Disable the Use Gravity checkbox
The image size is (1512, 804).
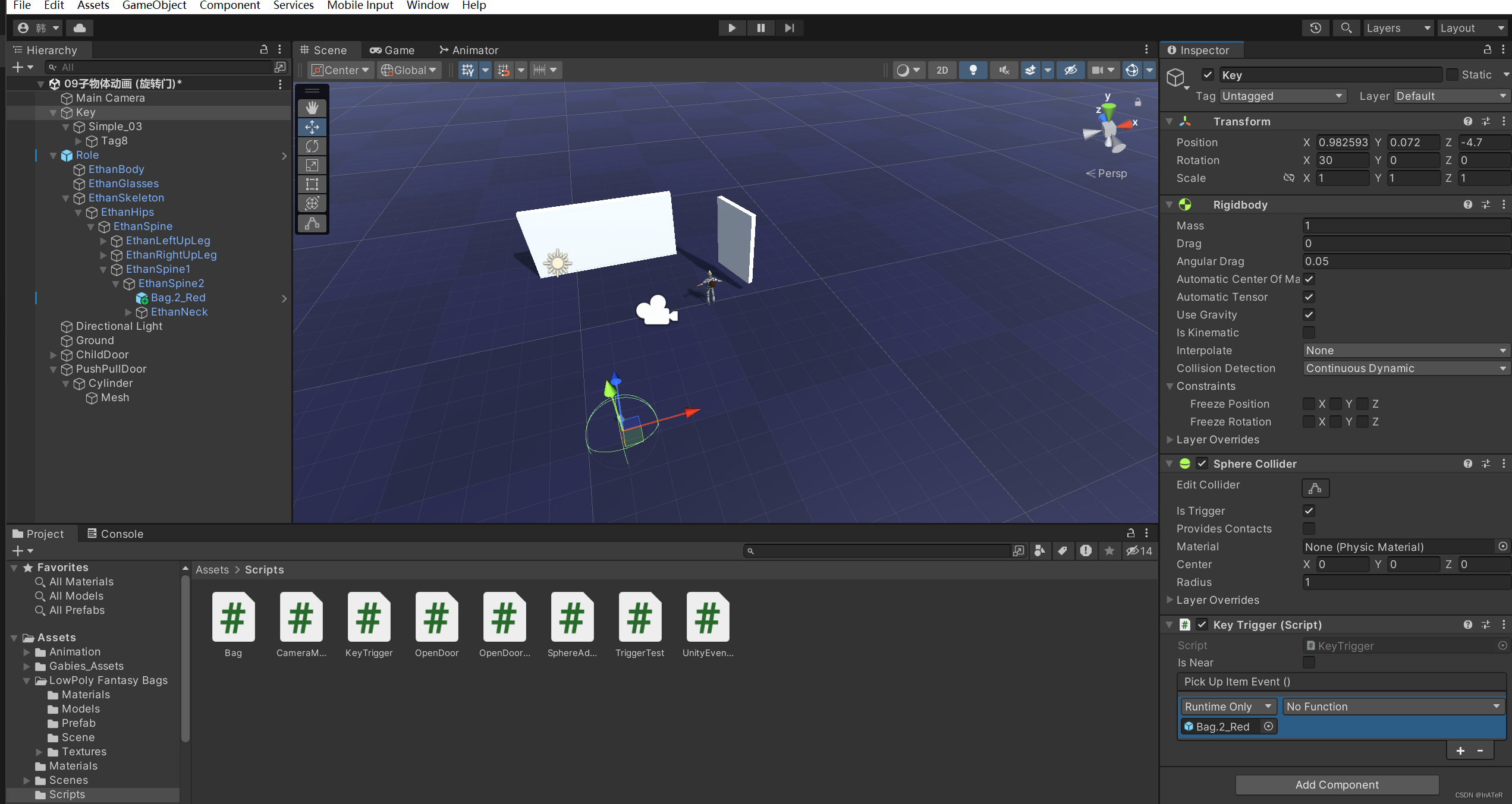click(1309, 315)
